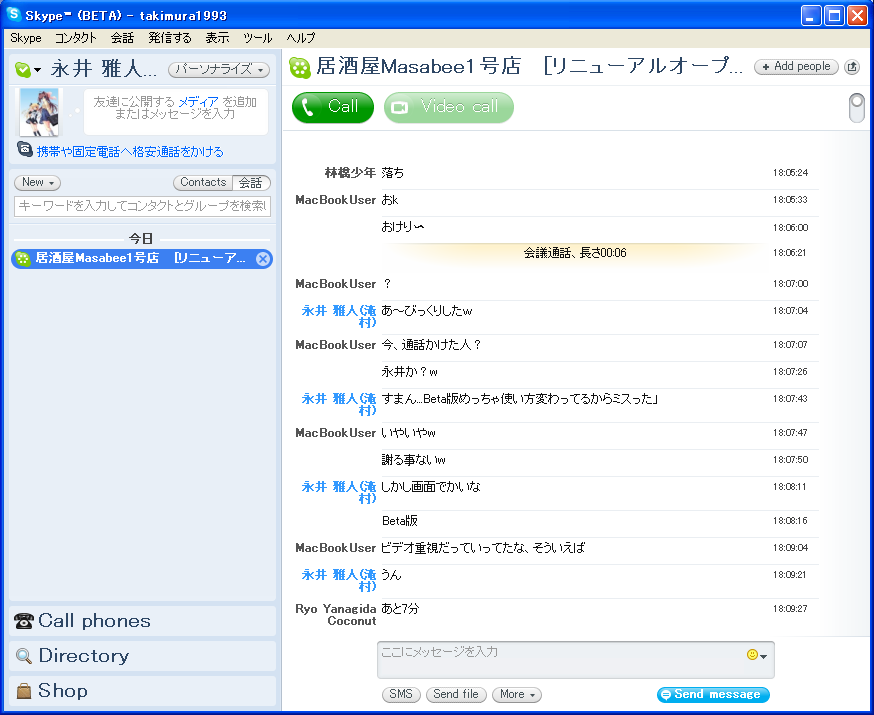
Task: Start a Video call
Action: pyautogui.click(x=449, y=107)
